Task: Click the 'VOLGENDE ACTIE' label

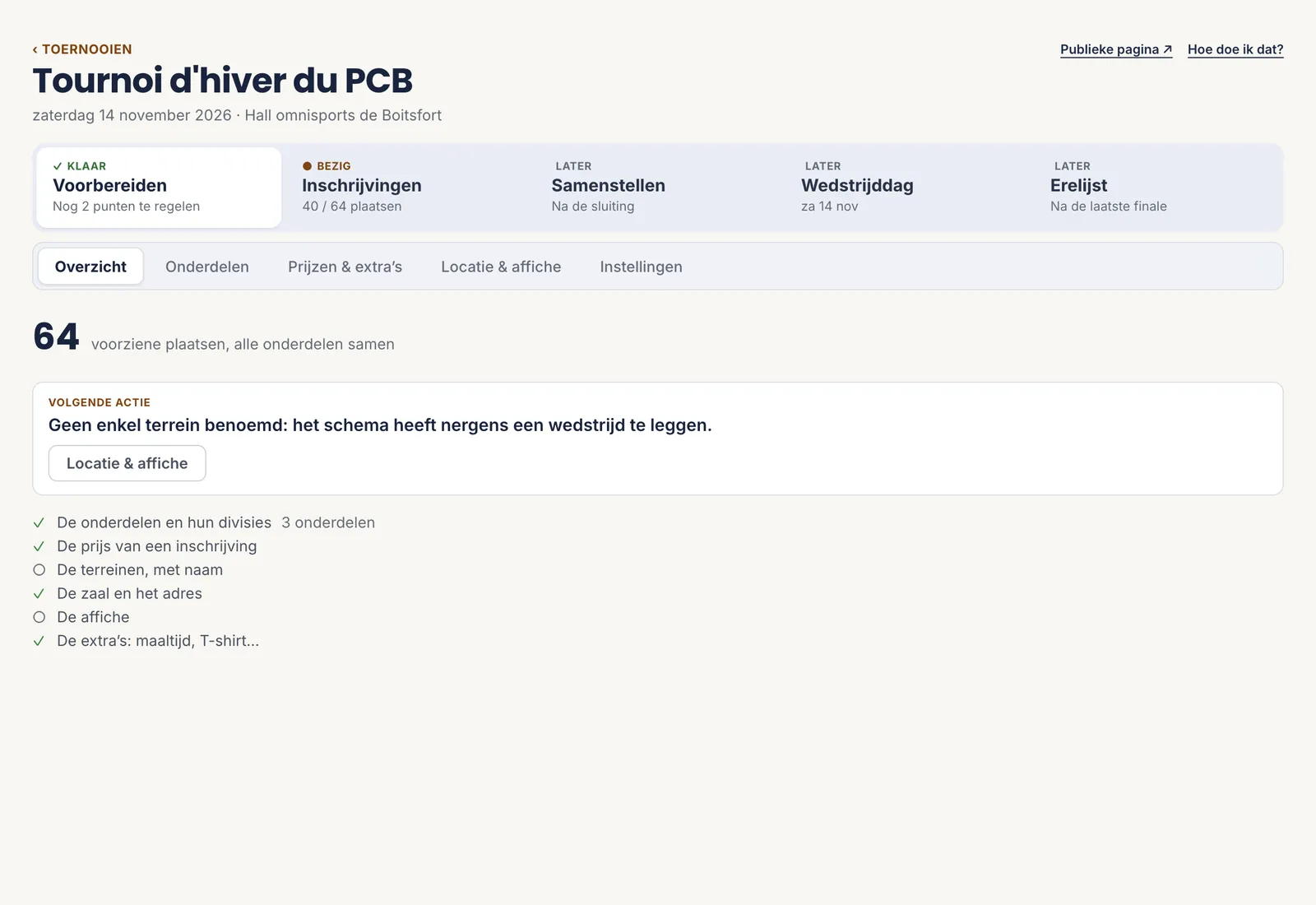Action: click(100, 402)
